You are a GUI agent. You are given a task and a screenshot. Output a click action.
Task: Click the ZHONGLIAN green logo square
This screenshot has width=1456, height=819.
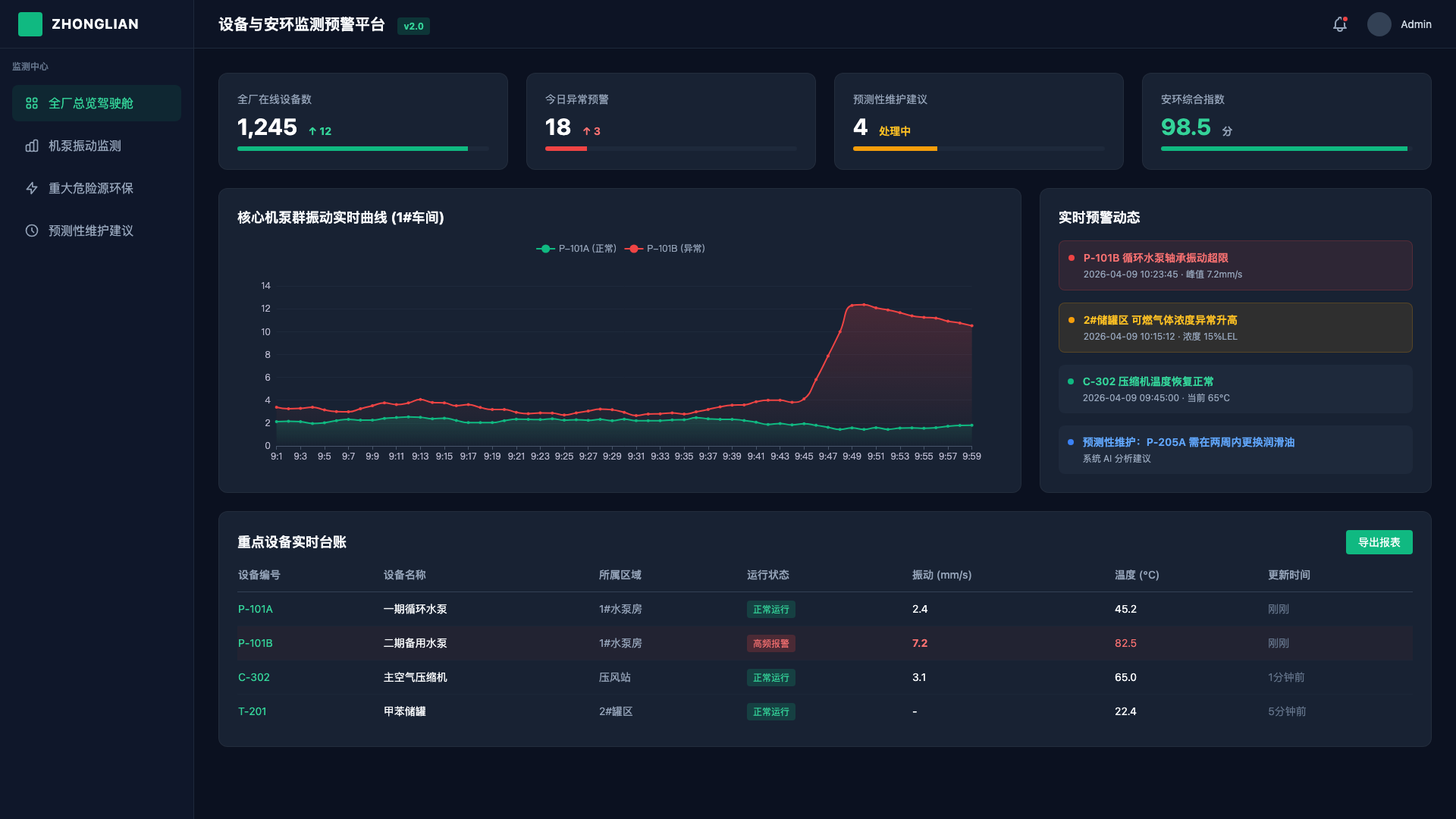(x=30, y=24)
